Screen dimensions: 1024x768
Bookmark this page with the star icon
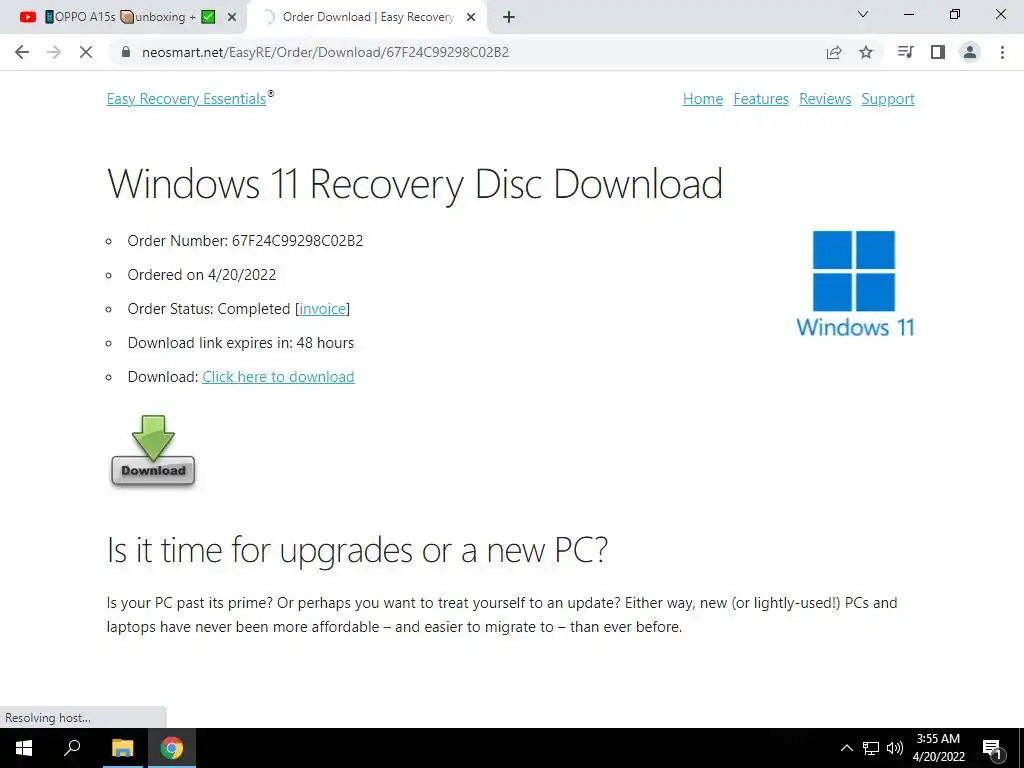point(866,52)
